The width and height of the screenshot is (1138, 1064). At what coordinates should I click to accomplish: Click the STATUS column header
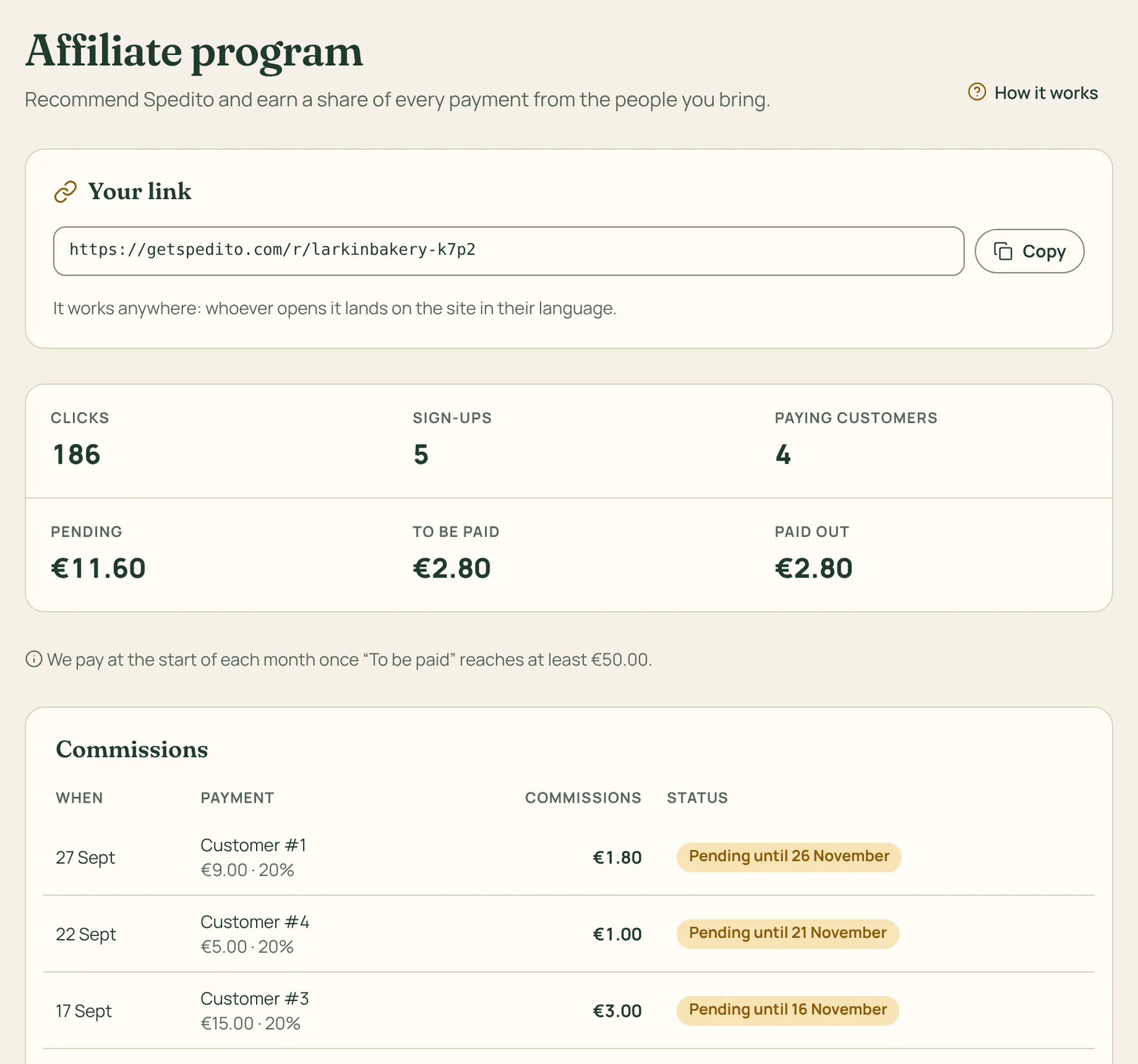pyautogui.click(x=698, y=798)
